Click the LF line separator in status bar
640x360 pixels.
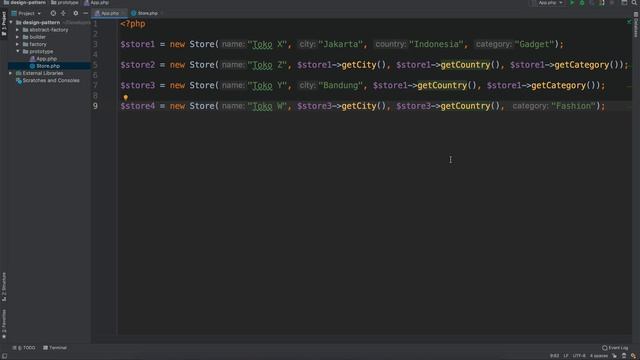566,356
